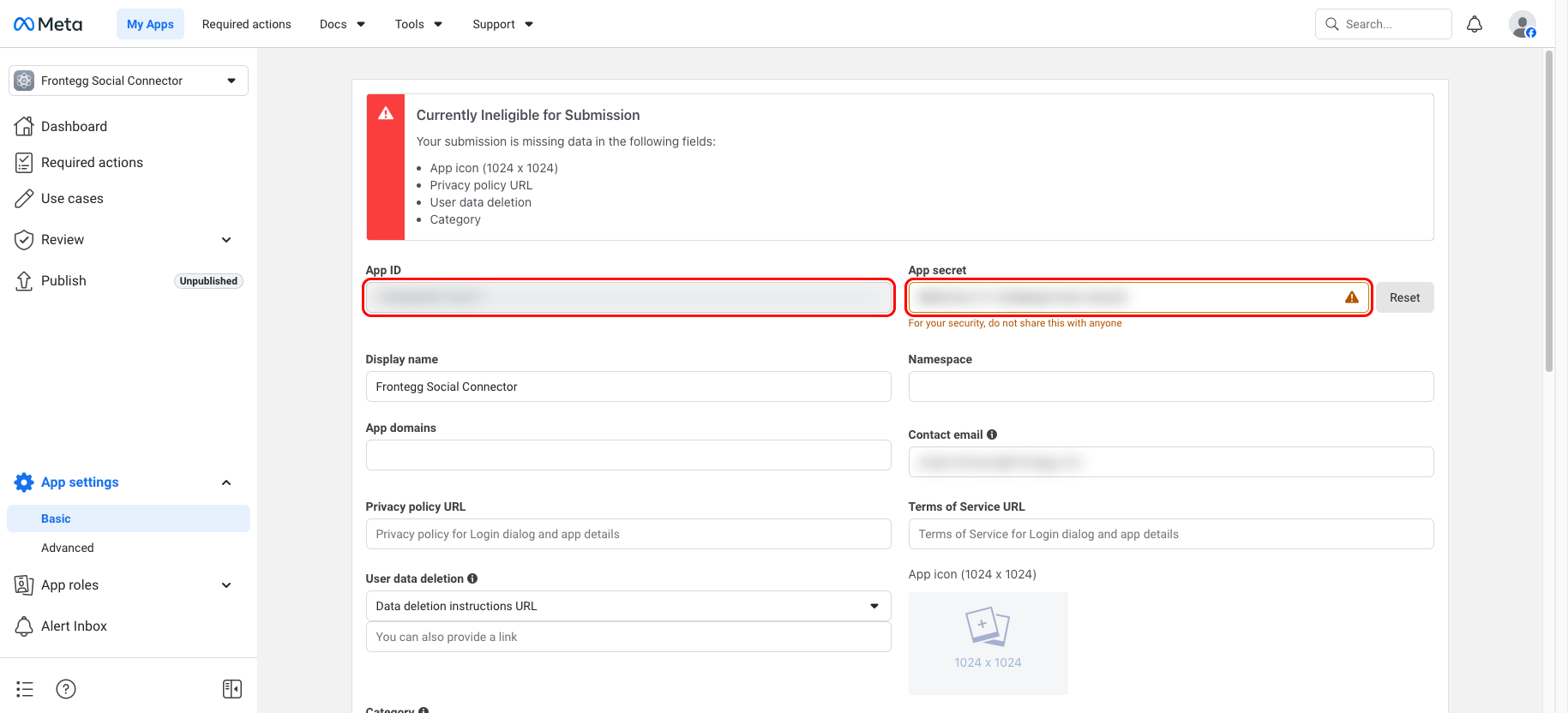
Task: Click the Publish upload icon
Action: 24,280
